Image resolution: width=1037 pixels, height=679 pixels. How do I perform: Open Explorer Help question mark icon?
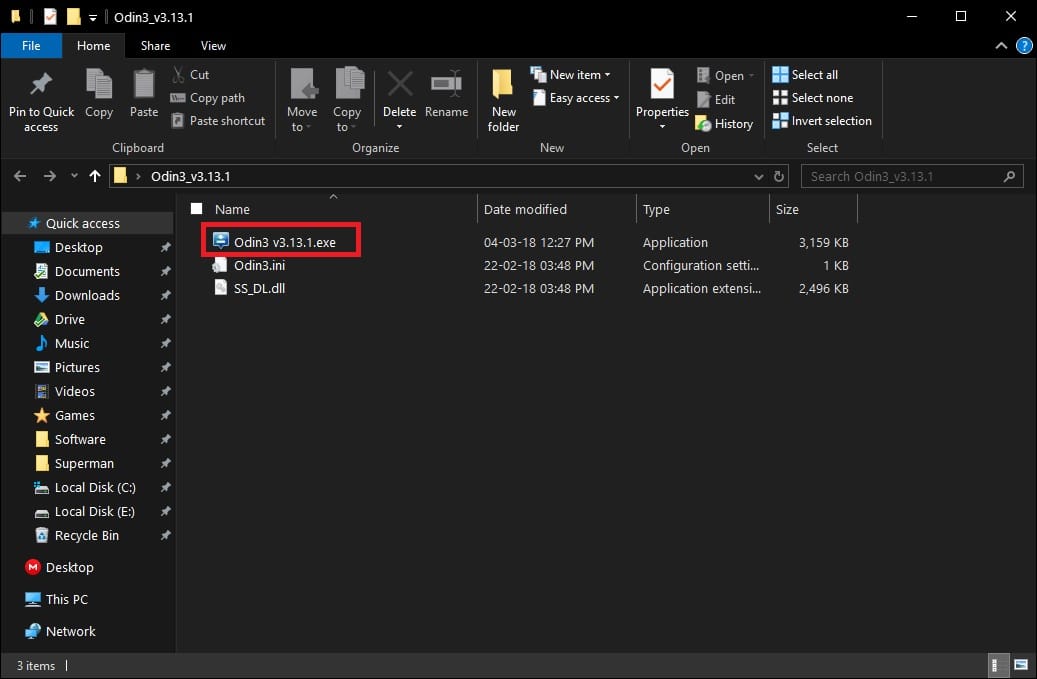click(1024, 46)
